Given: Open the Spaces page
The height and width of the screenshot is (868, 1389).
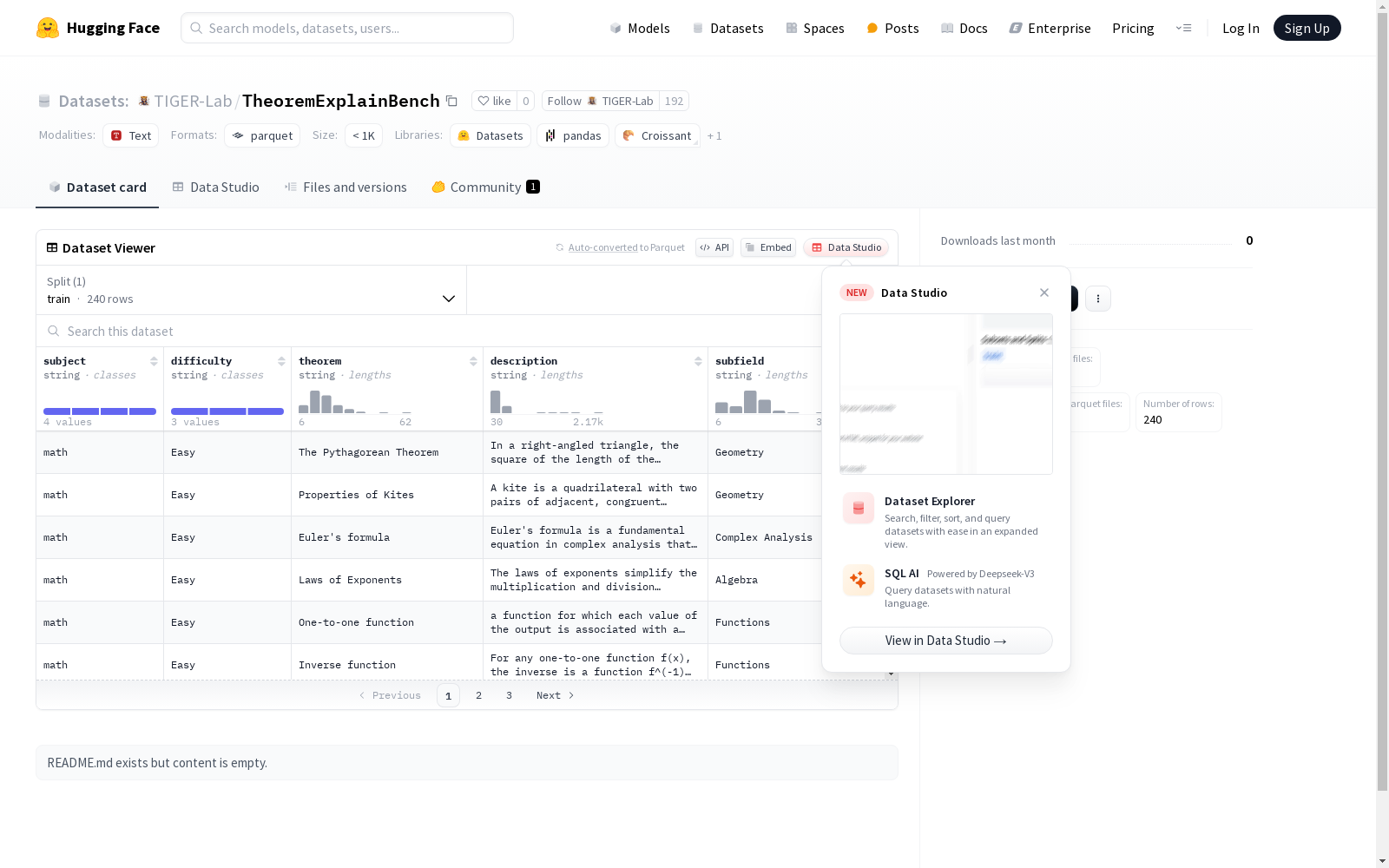Looking at the screenshot, I should pos(814,28).
